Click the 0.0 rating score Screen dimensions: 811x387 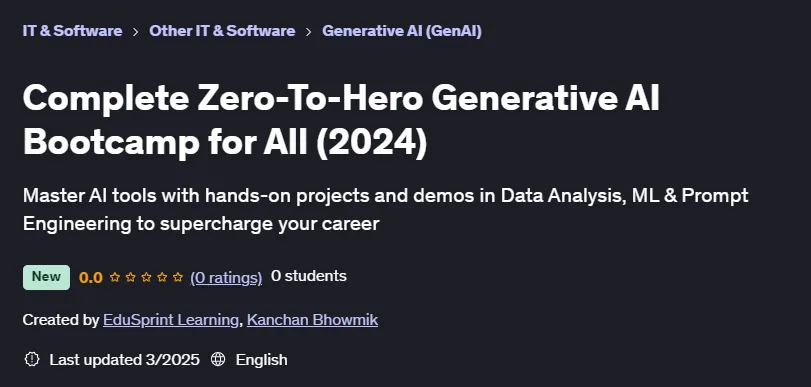pos(91,278)
